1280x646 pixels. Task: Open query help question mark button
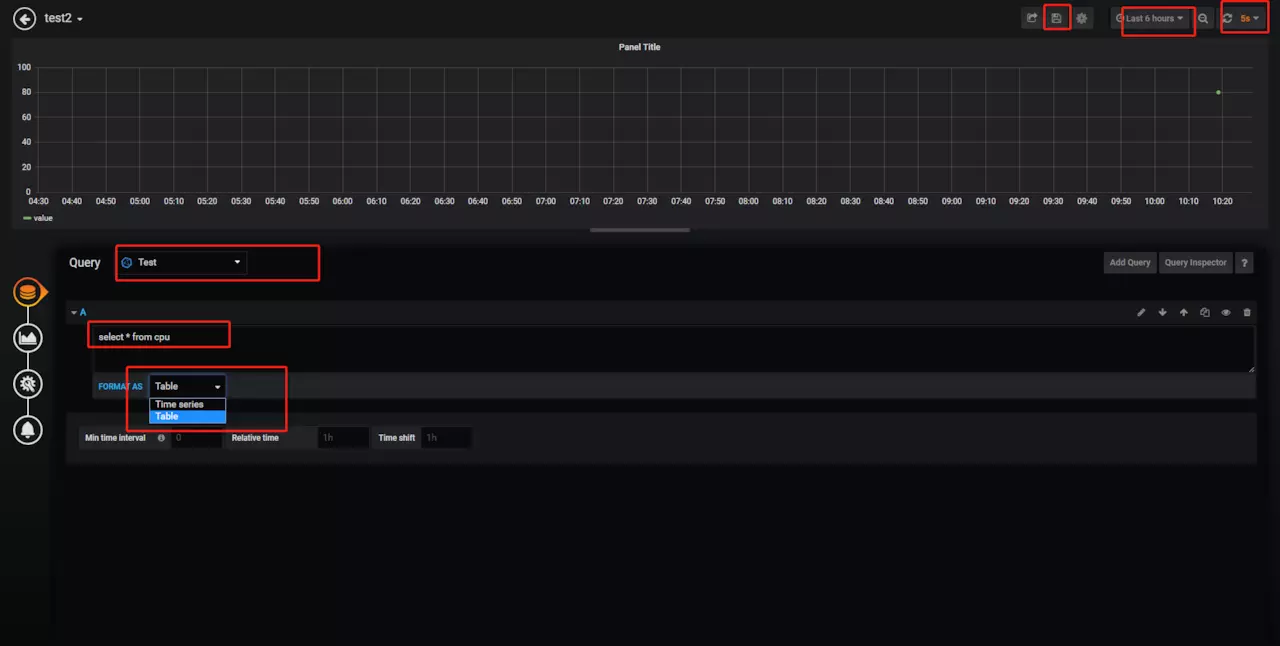coord(1245,262)
